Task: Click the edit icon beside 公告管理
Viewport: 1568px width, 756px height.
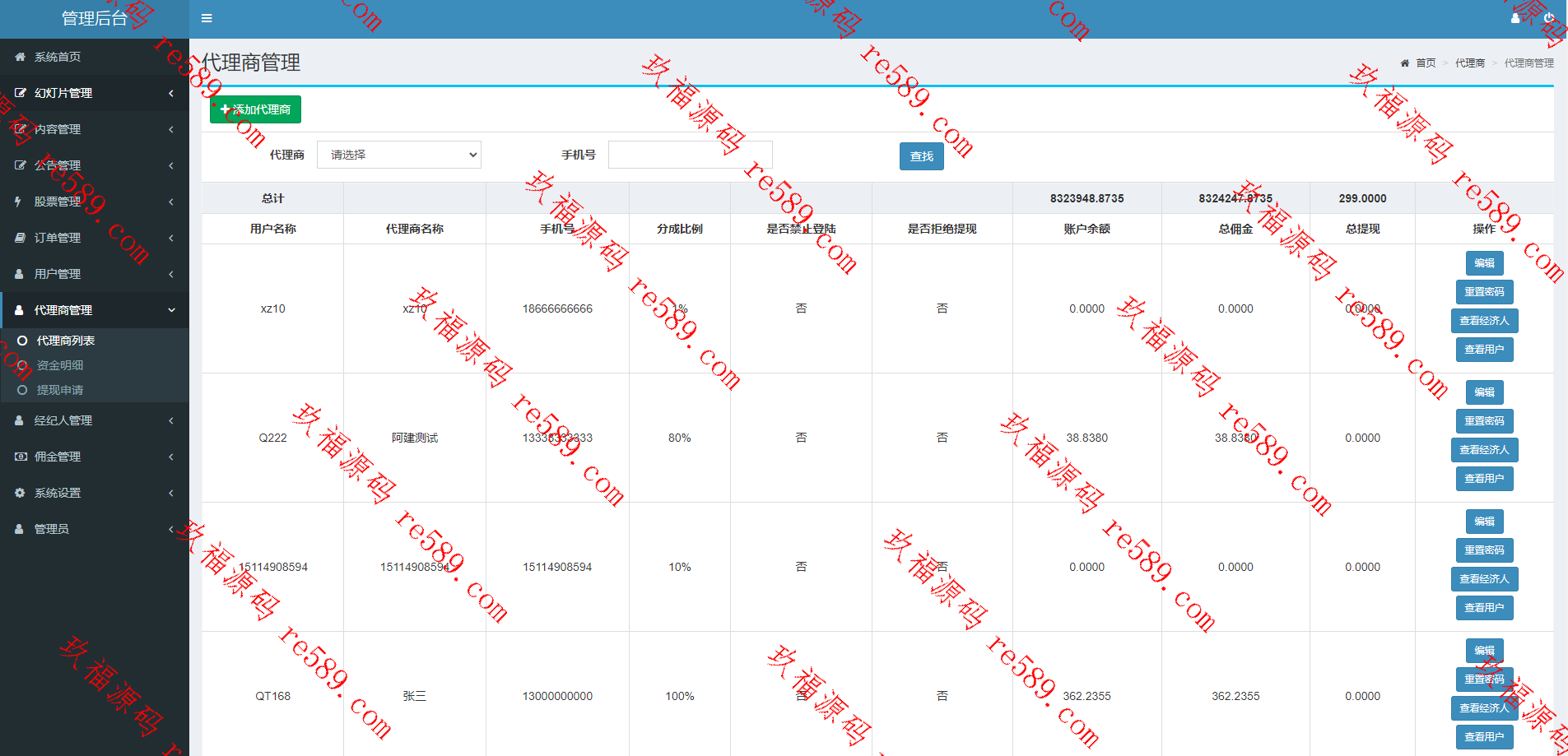Action: pos(20,165)
